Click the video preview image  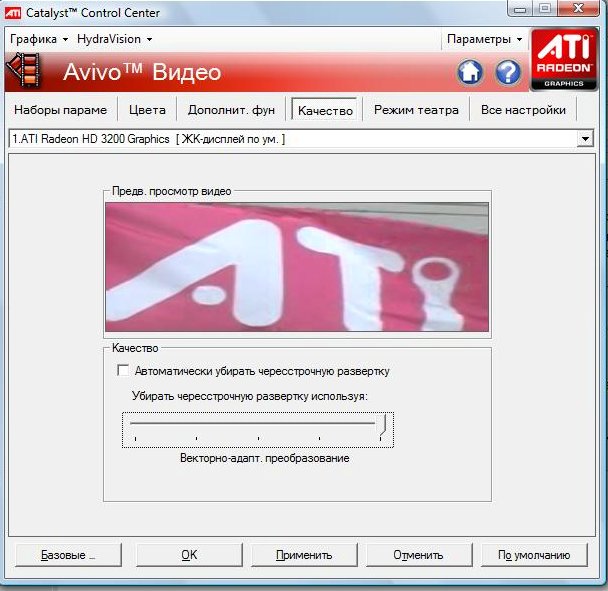[x=297, y=267]
